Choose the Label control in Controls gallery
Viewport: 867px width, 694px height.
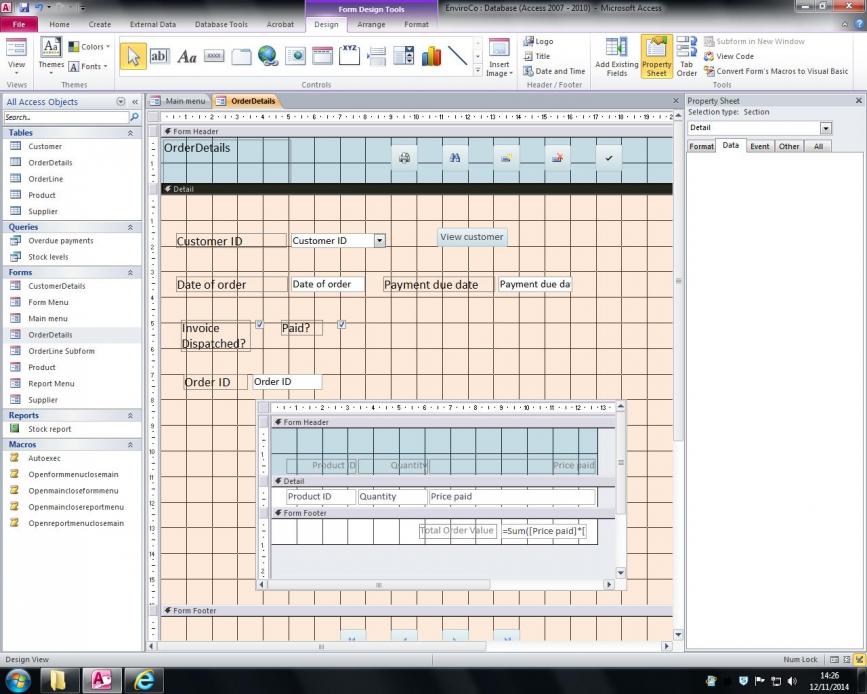coord(187,56)
